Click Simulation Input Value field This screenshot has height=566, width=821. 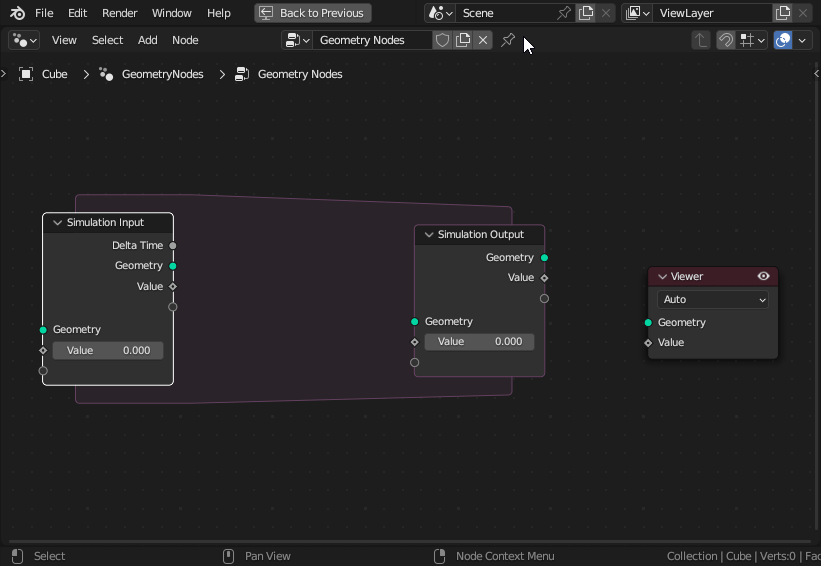click(108, 350)
